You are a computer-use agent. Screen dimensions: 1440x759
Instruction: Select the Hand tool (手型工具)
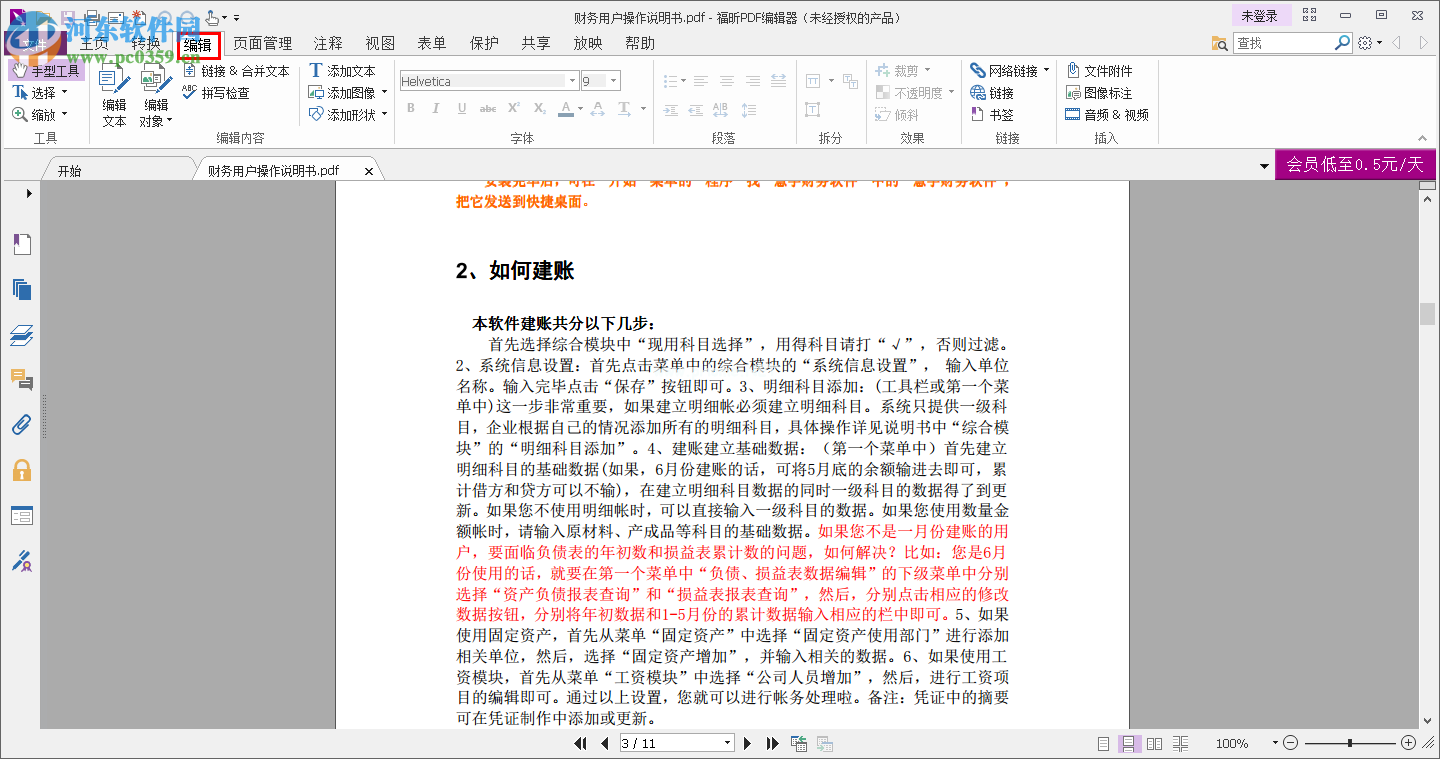coord(46,71)
